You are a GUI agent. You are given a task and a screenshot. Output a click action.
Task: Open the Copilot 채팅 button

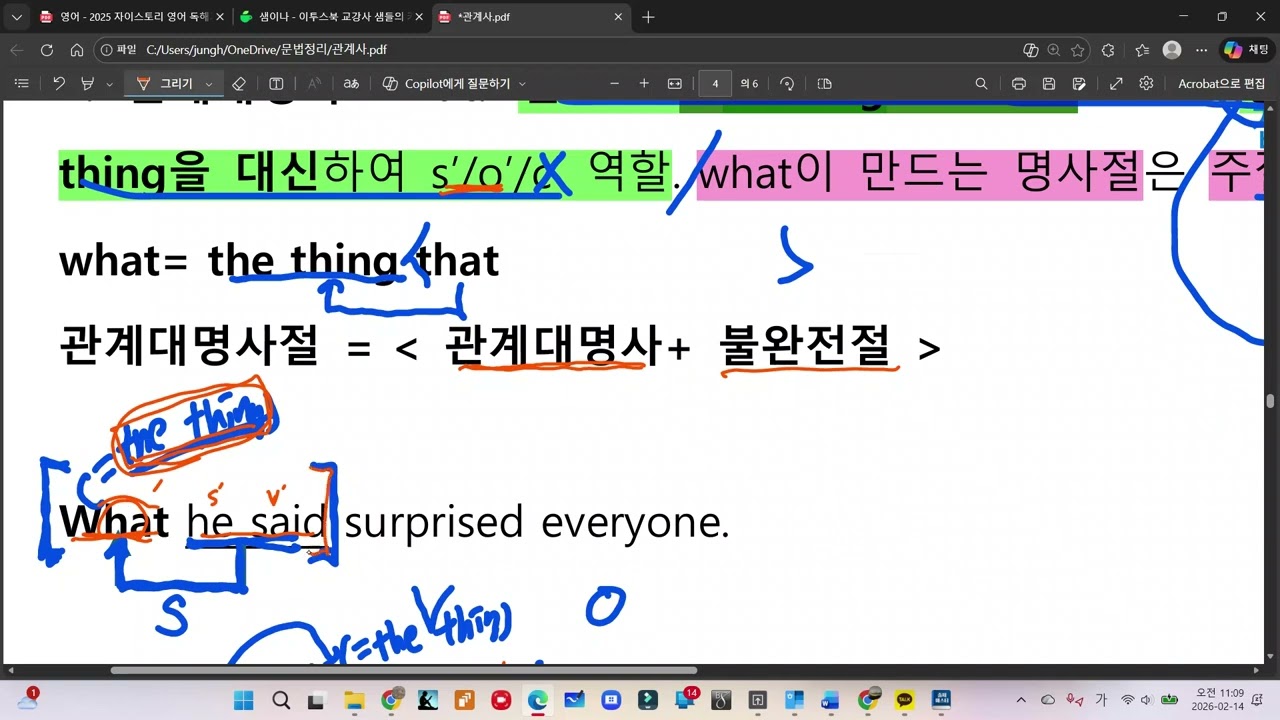(1247, 50)
